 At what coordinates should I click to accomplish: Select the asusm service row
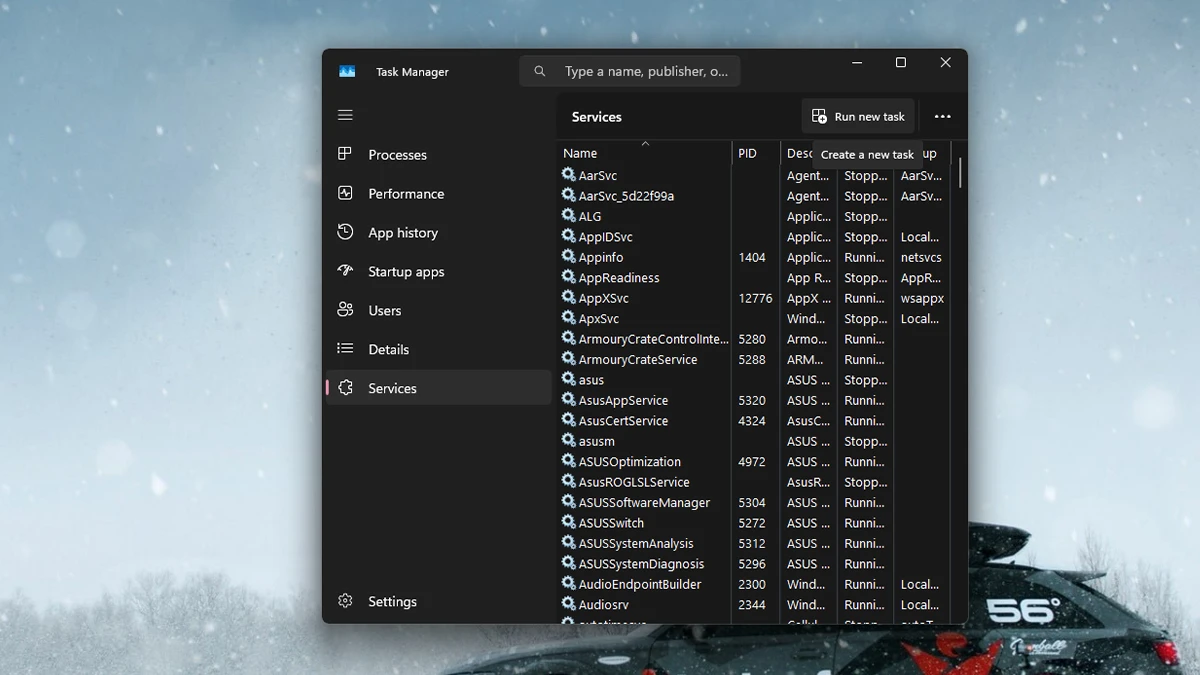pyautogui.click(x=754, y=441)
